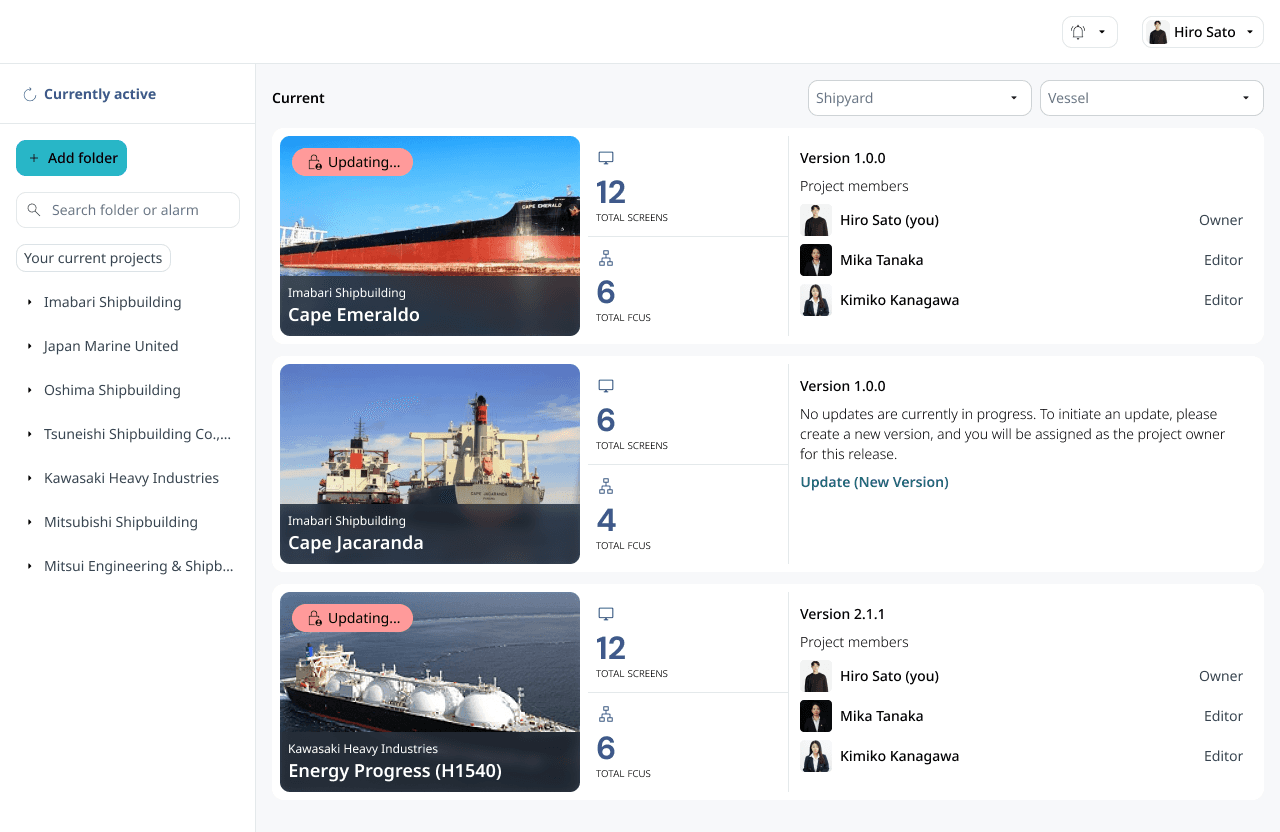This screenshot has width=1280, height=832.
Task: Click Version 1.0.0 label on Cape Jacaranda card
Action: (842, 386)
